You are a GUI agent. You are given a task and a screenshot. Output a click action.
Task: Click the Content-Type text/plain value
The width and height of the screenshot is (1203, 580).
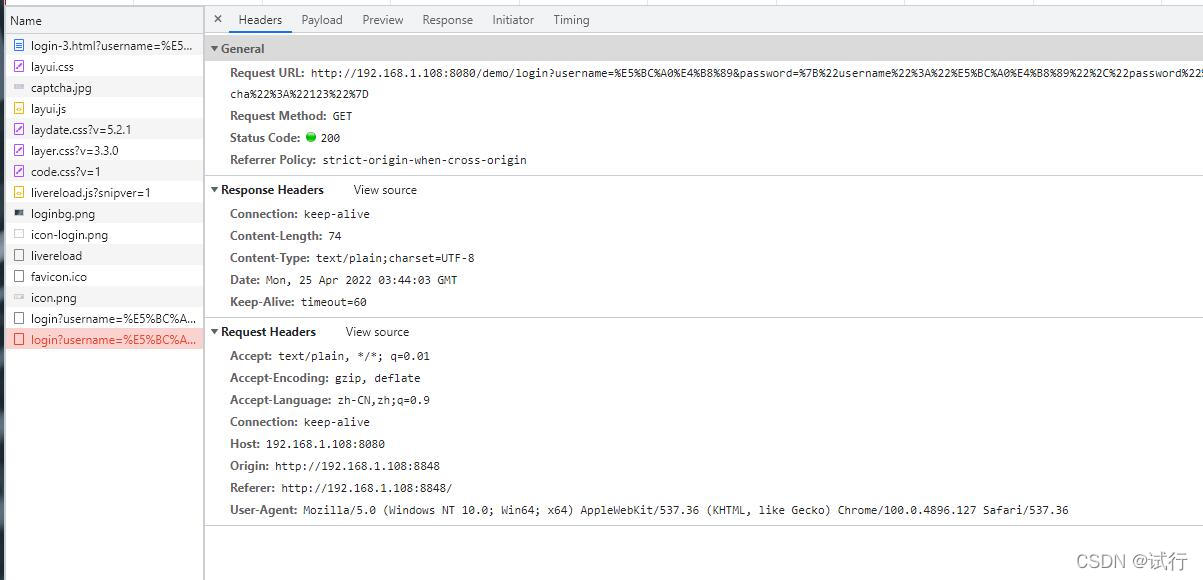point(395,258)
